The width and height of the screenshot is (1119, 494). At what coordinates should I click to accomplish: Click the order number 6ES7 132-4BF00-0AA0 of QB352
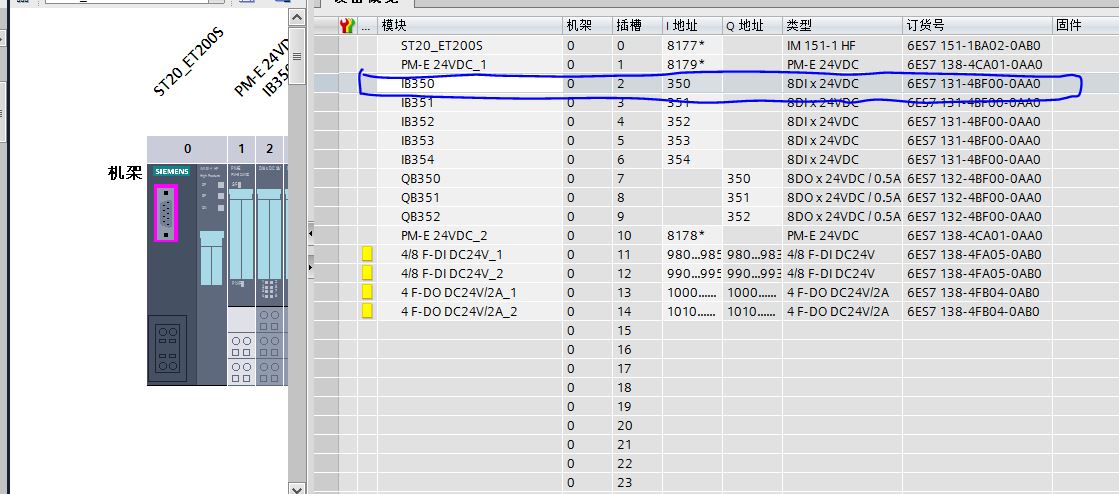977,216
